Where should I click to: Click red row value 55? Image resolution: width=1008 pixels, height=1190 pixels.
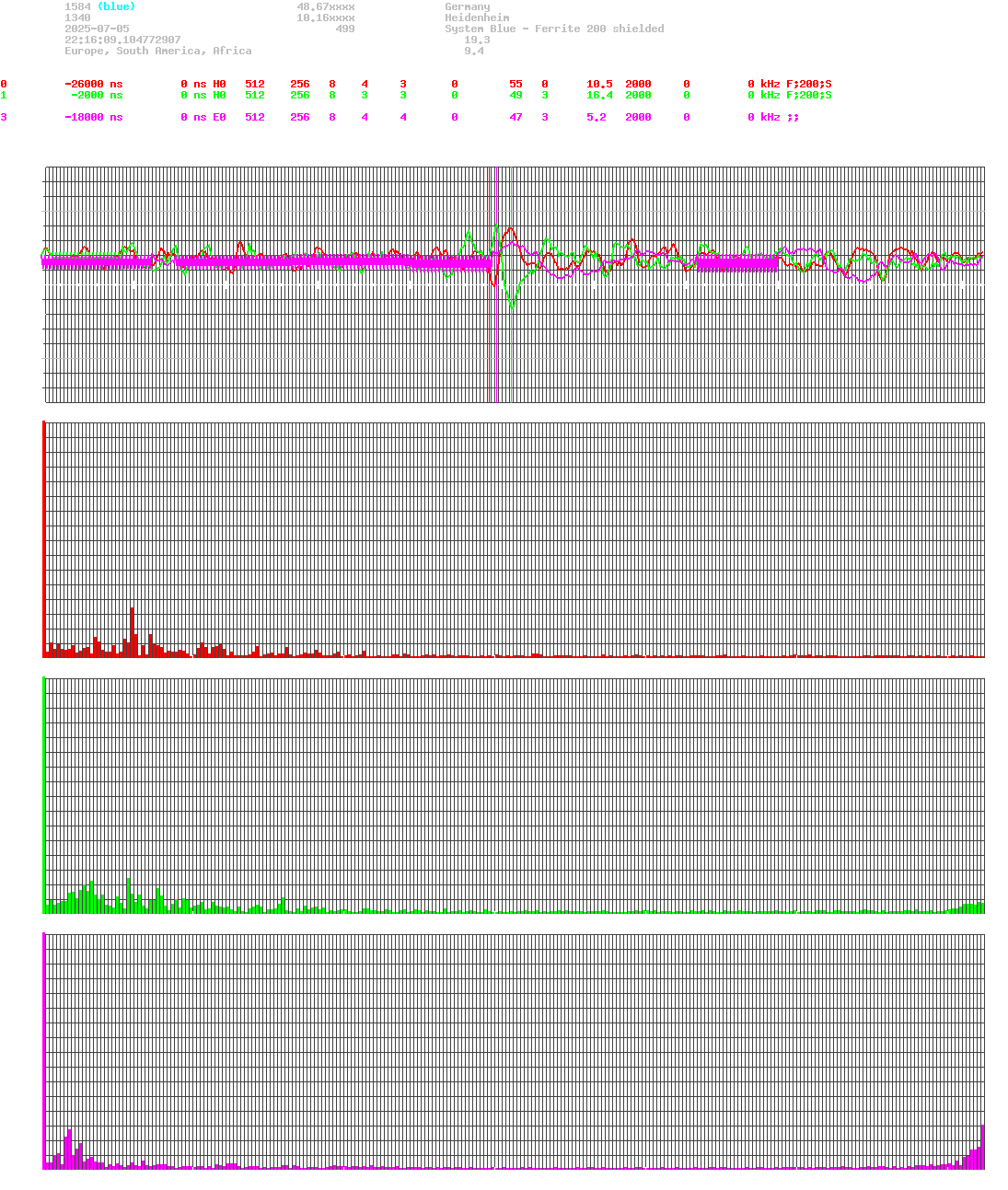point(516,84)
